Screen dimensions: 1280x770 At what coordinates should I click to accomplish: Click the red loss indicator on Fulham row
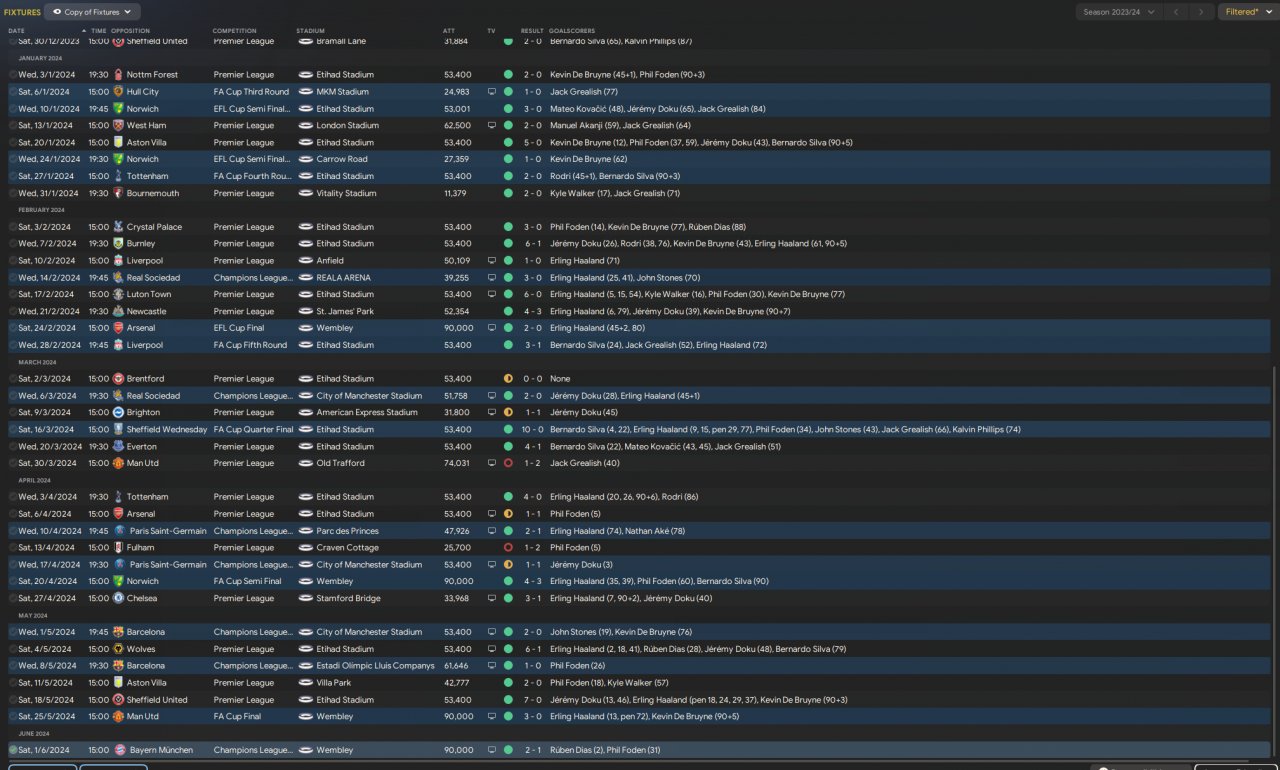click(x=508, y=548)
